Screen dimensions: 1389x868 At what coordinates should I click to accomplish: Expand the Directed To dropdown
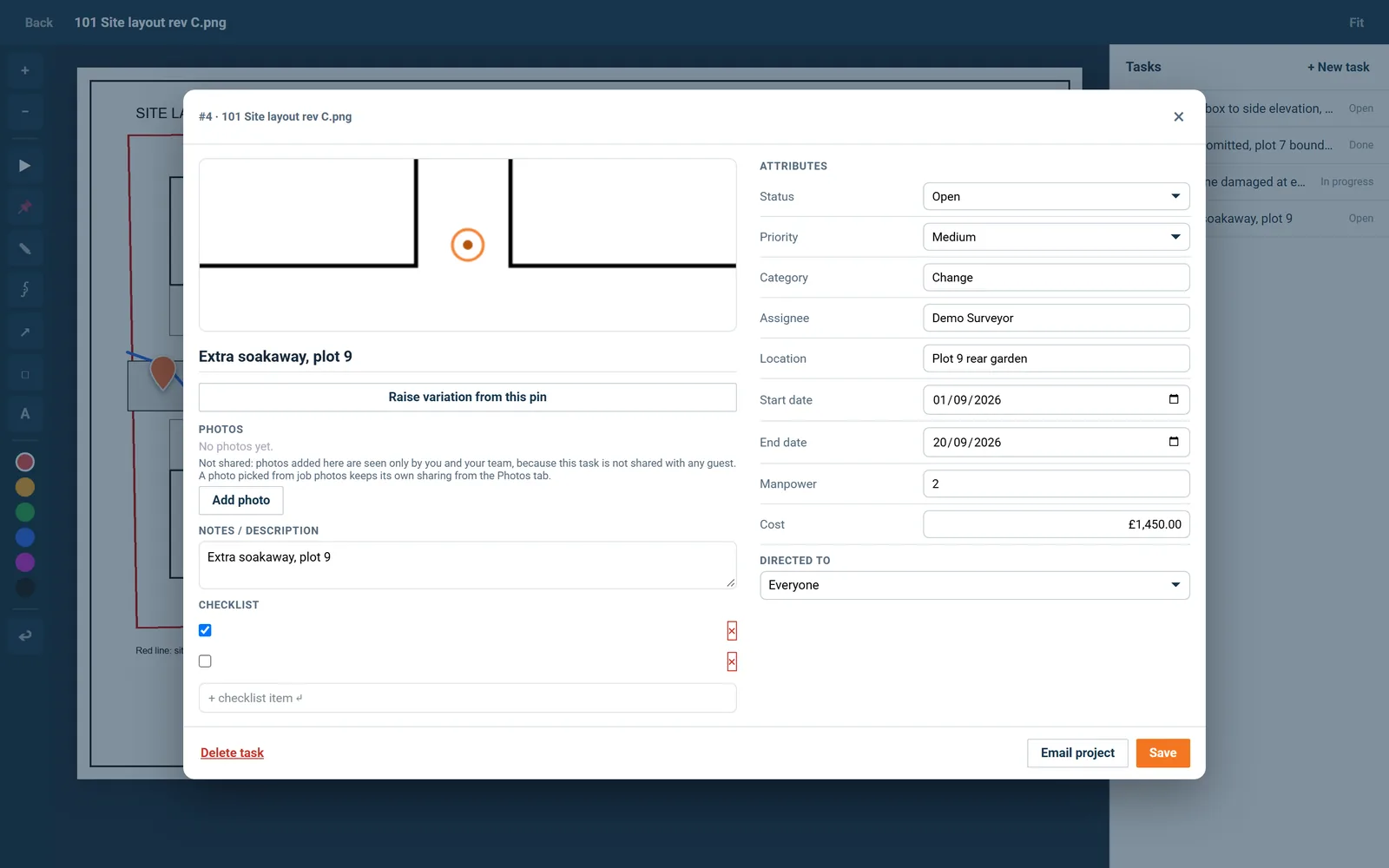(x=974, y=585)
